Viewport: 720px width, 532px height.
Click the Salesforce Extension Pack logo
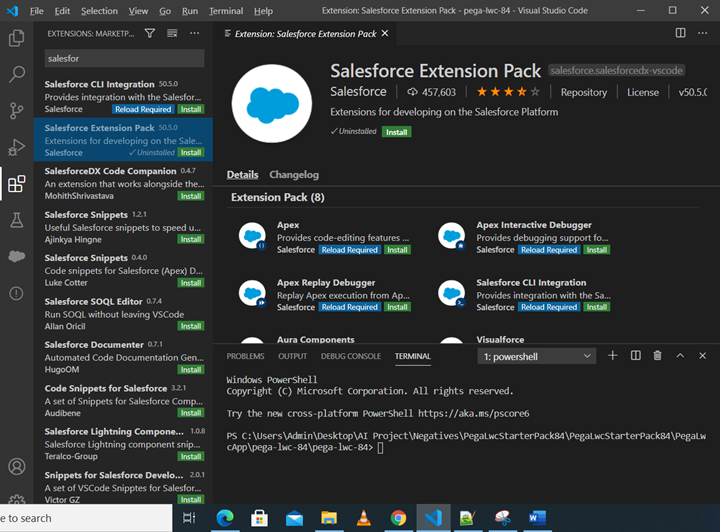click(x=272, y=103)
